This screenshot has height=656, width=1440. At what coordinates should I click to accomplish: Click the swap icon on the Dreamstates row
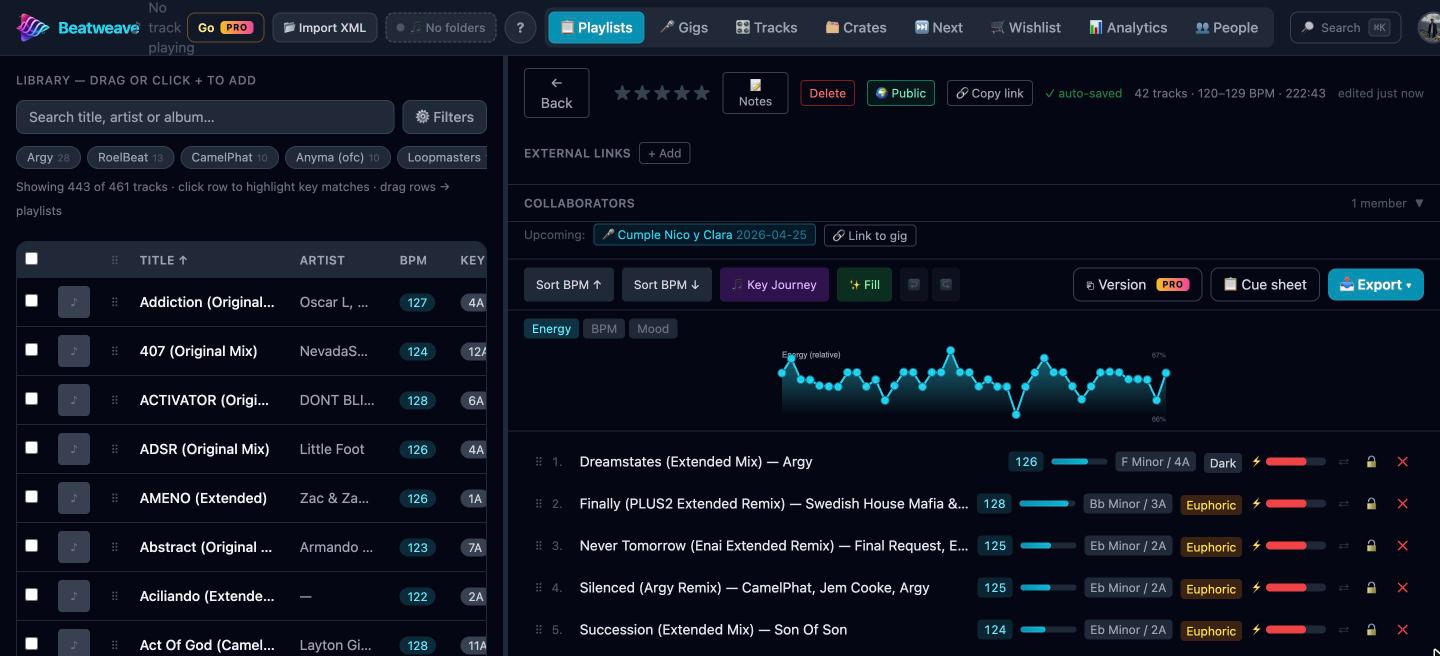1343,462
